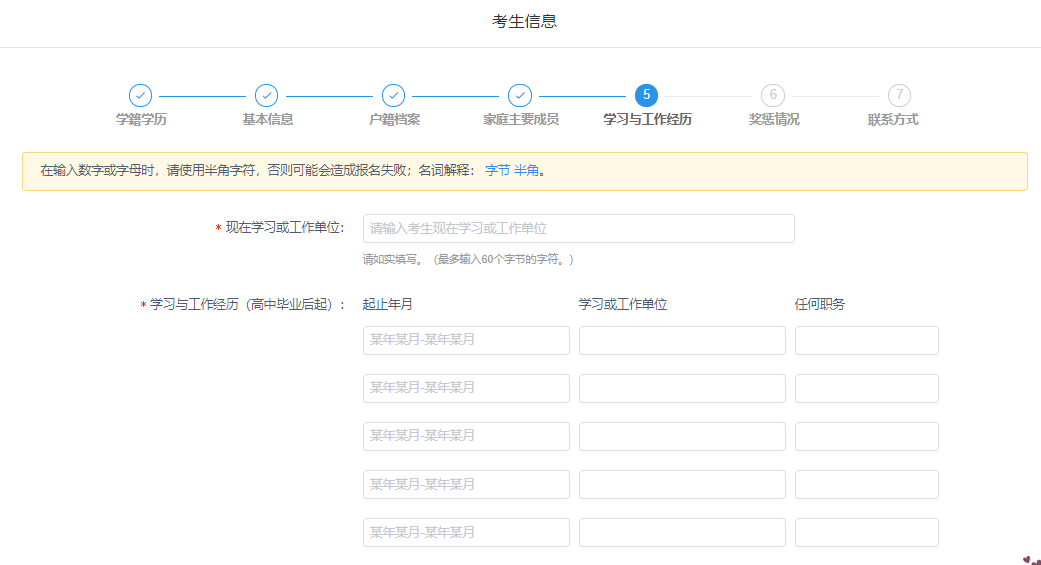Go to the 联系方式 step label
The width and height of the screenshot is (1041, 565).
(x=893, y=119)
